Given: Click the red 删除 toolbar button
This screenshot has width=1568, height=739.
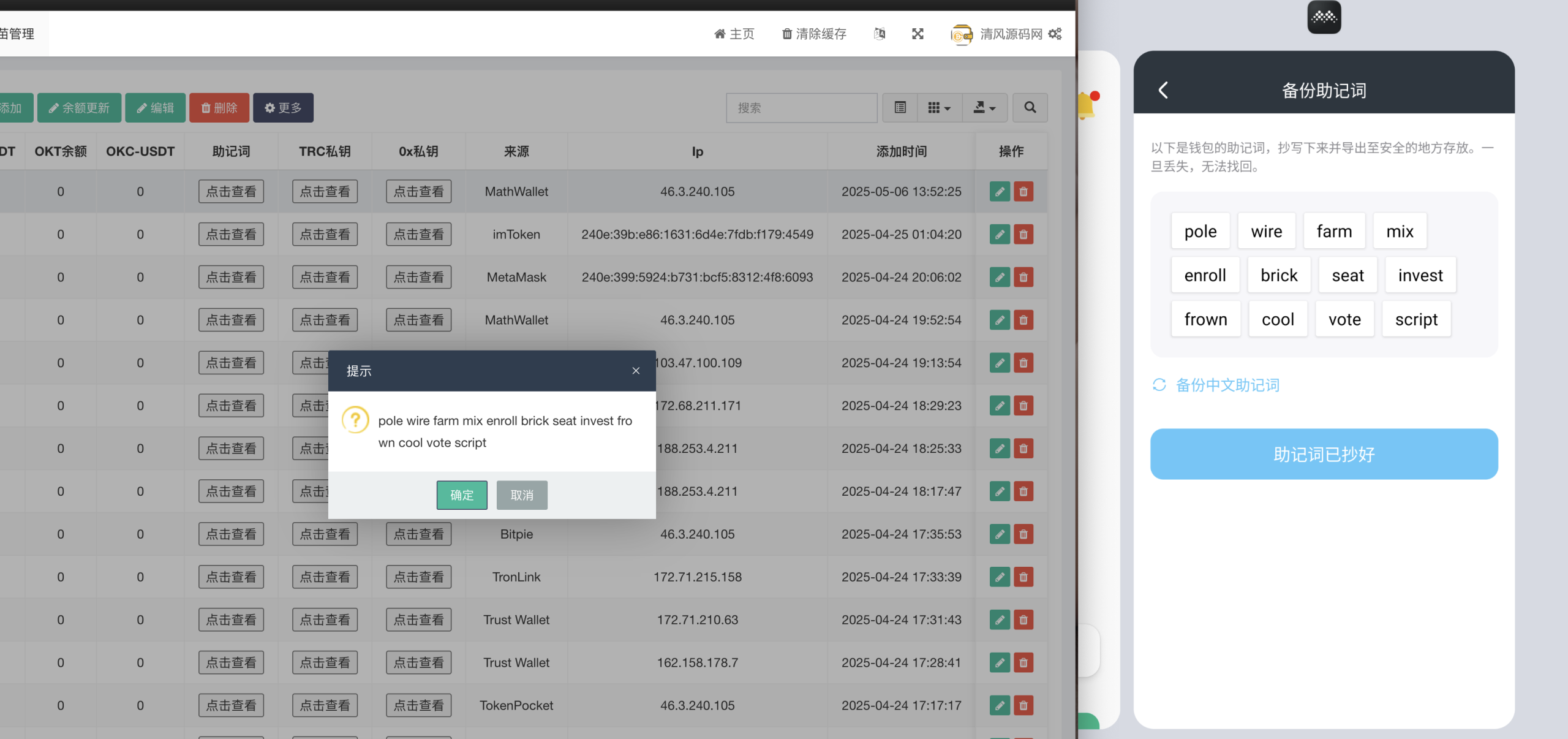Looking at the screenshot, I should [219, 108].
